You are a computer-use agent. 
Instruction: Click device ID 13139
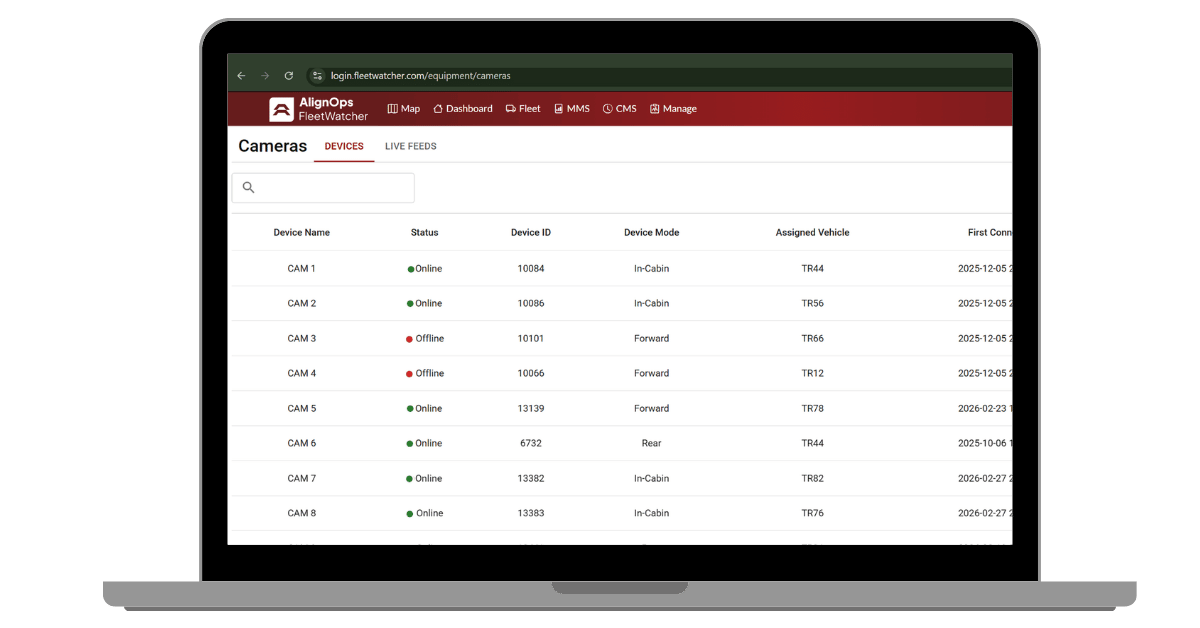531,409
